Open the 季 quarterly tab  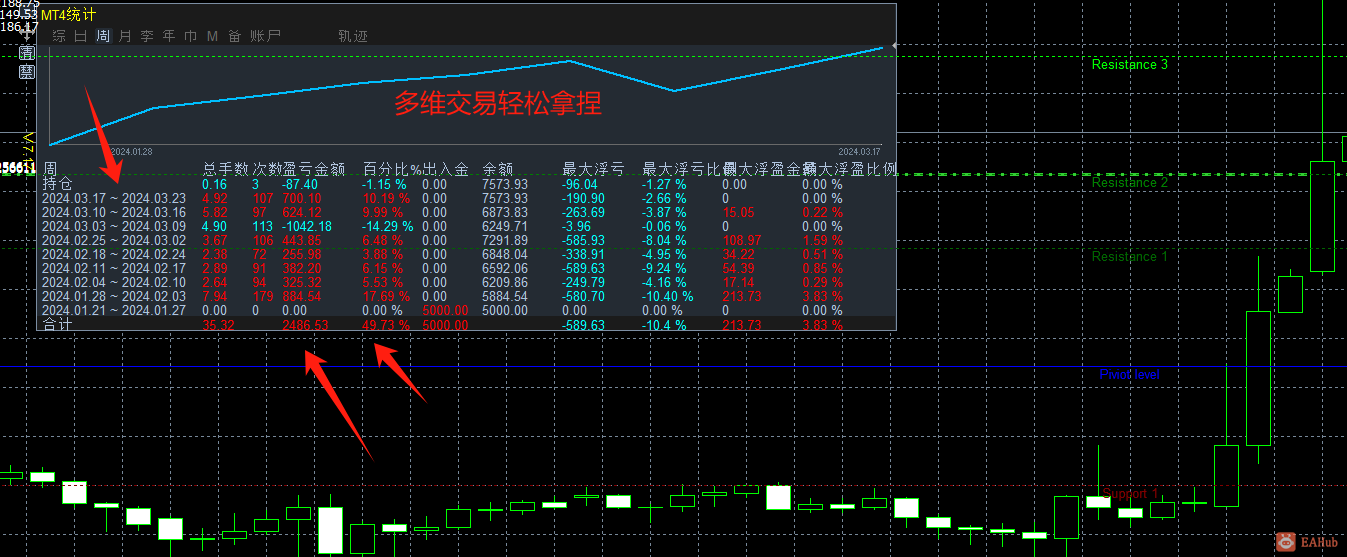147,36
